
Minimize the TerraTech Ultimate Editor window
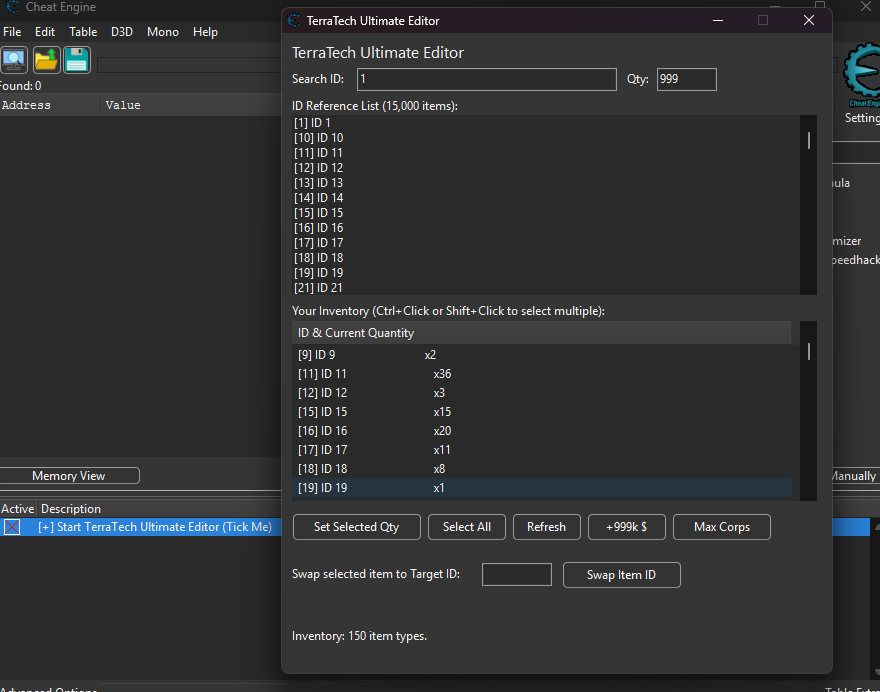718,21
